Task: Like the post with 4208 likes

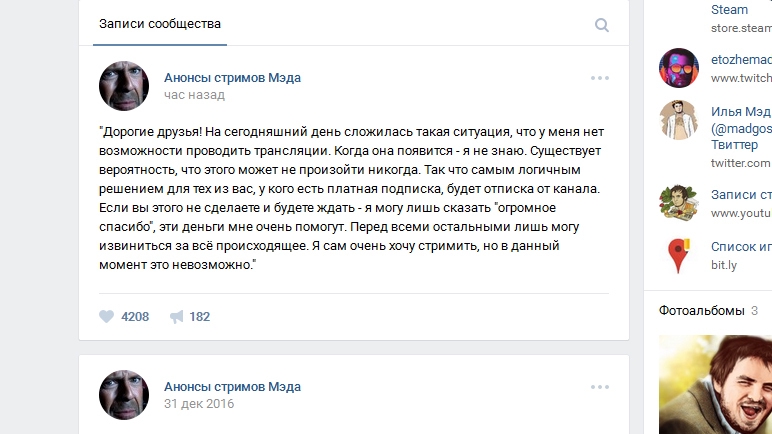Action: pos(124,316)
